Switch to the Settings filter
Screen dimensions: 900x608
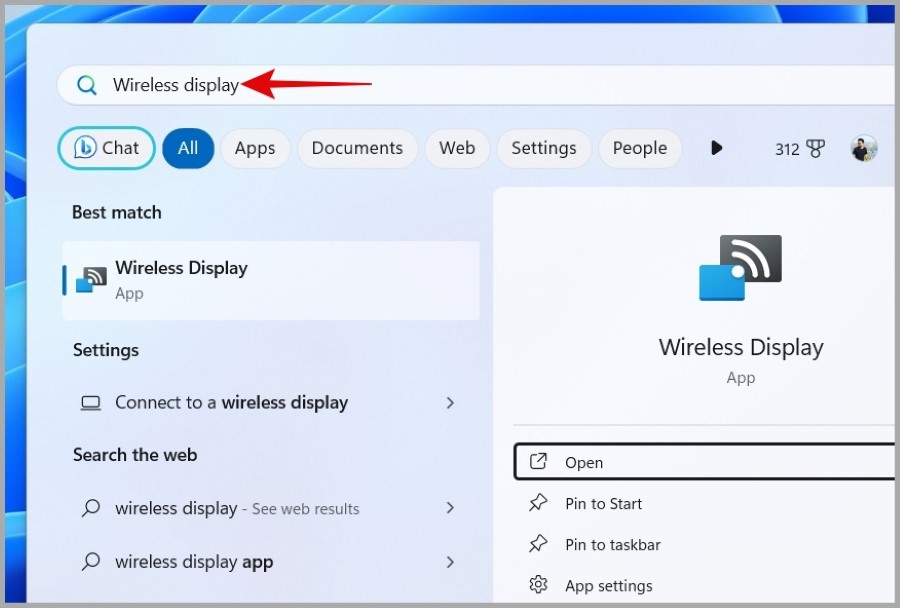[x=544, y=148]
